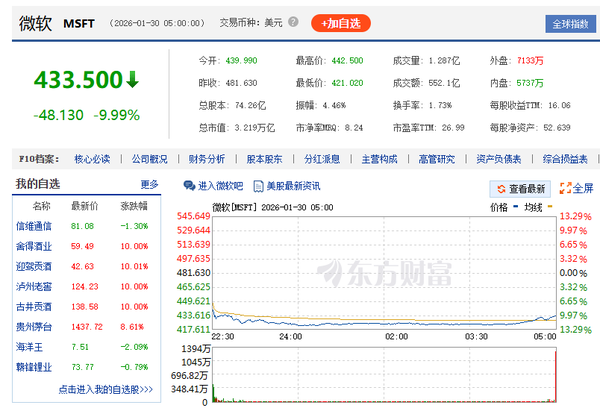The image size is (600, 408).
Task: Click the 查看最新 button label
Action: click(527, 189)
